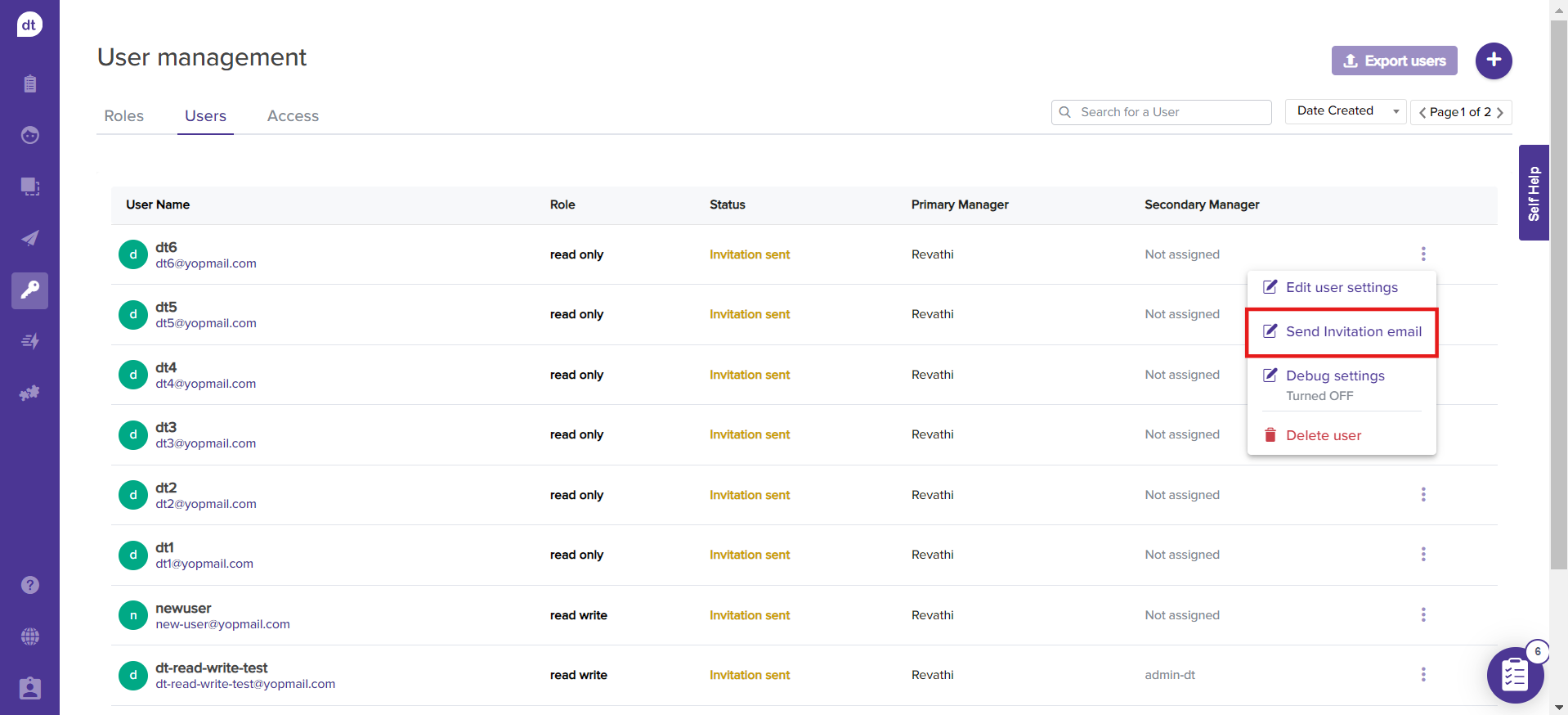
Task: Open the help question mark icon
Action: [x=29, y=585]
